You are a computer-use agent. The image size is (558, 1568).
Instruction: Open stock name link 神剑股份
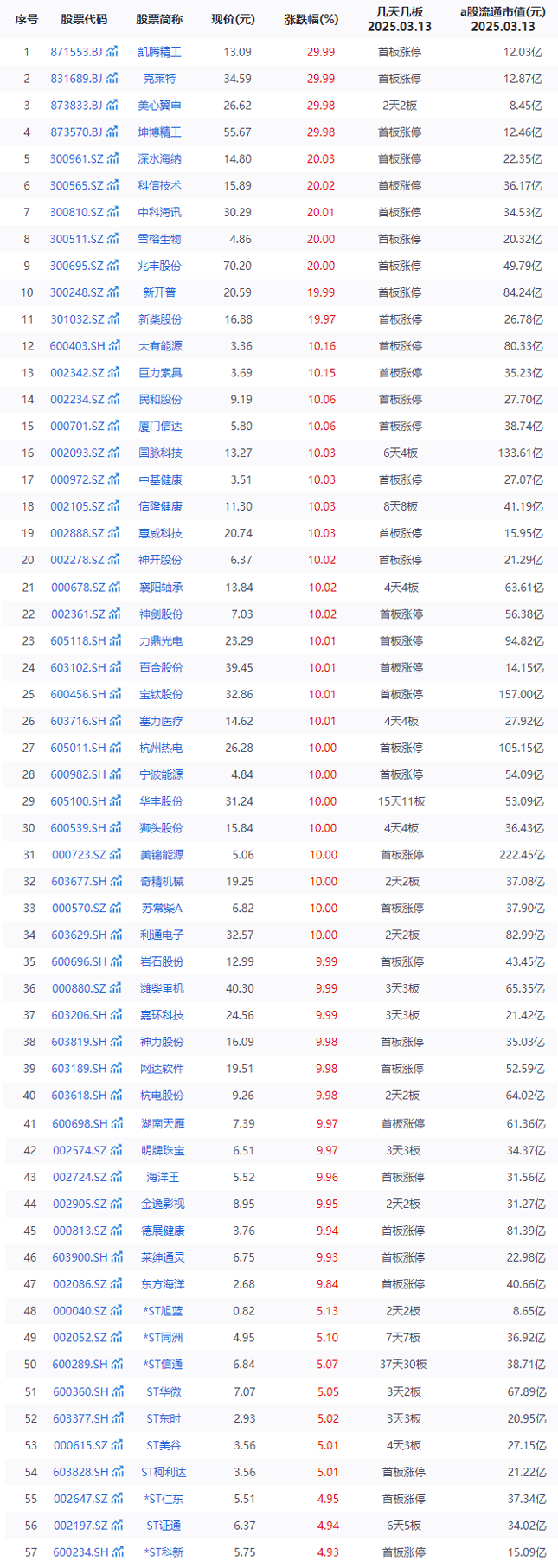pos(161,614)
